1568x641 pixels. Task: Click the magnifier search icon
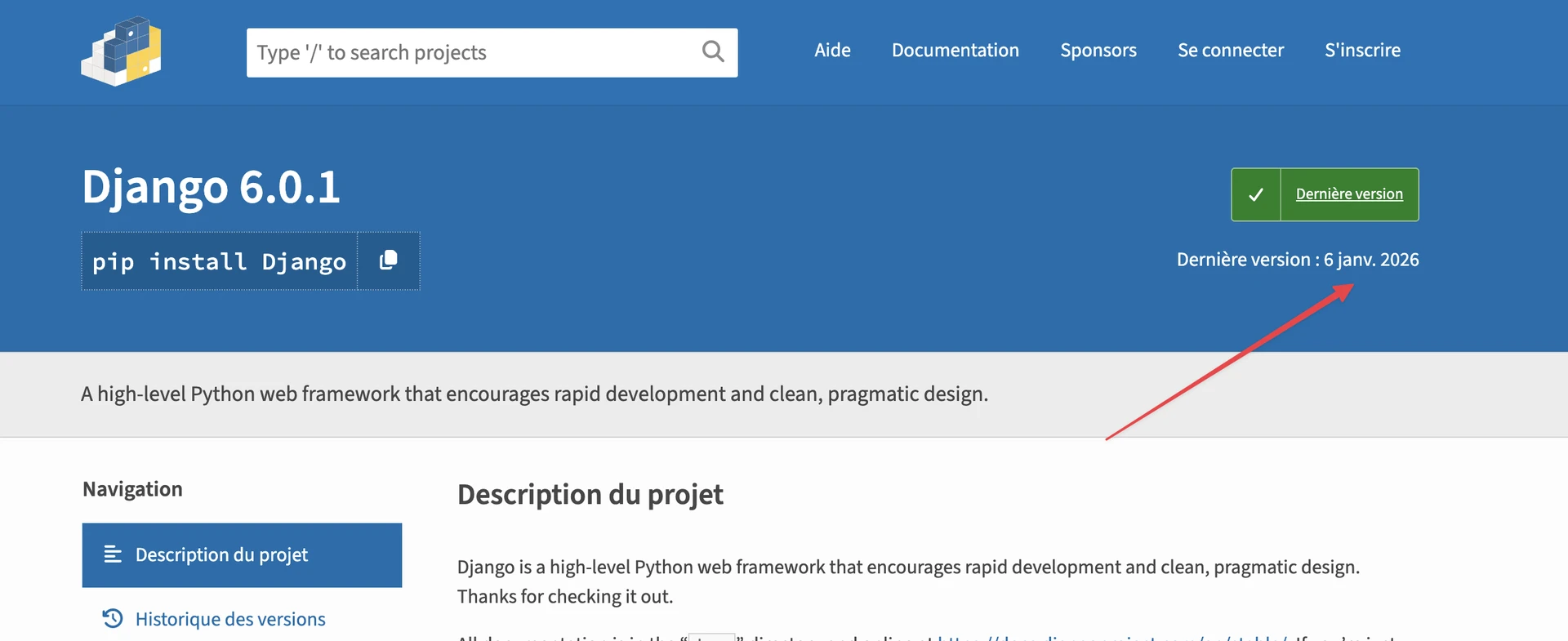pyautogui.click(x=713, y=52)
